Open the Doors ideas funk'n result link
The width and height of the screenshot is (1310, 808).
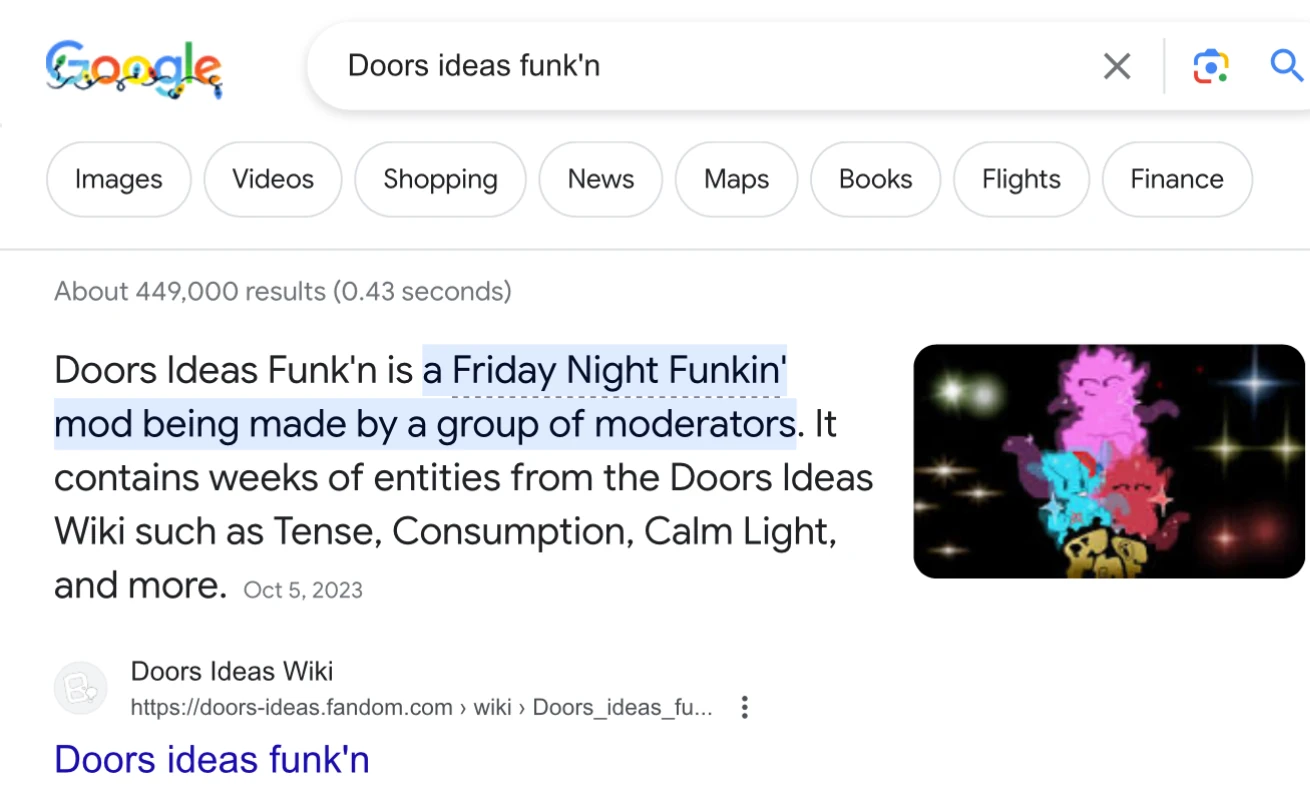211,759
